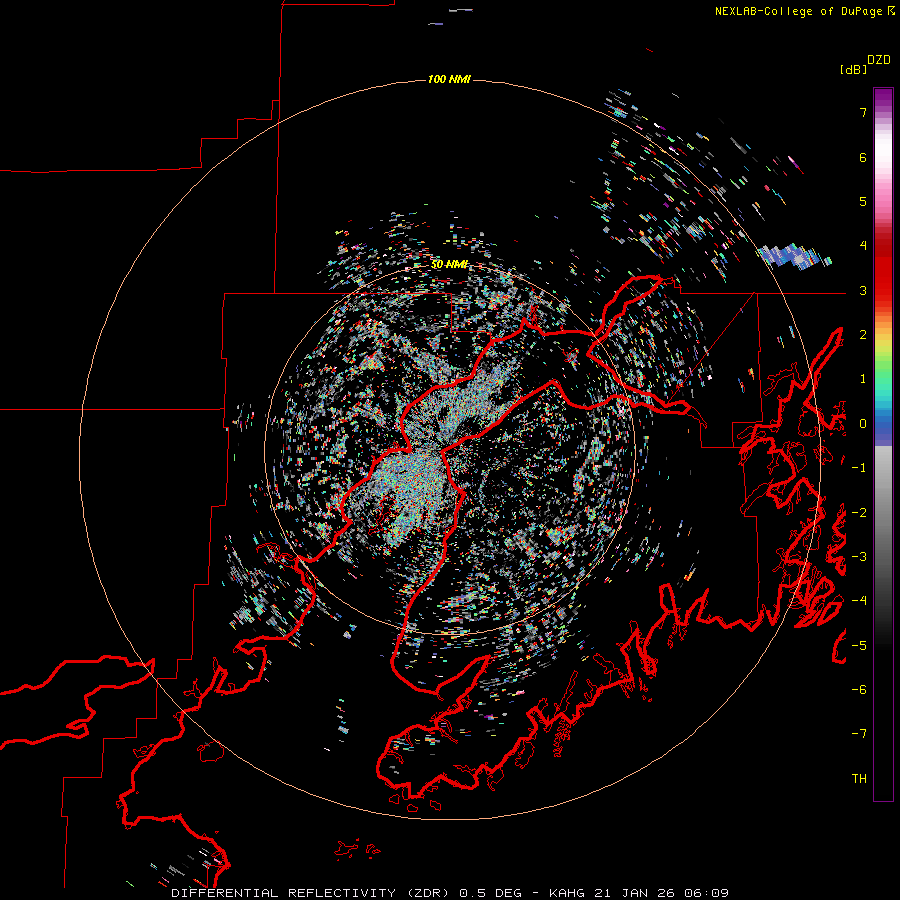Click the 4 dB scale label
Viewport: 900px width, 900px height.
(863, 246)
